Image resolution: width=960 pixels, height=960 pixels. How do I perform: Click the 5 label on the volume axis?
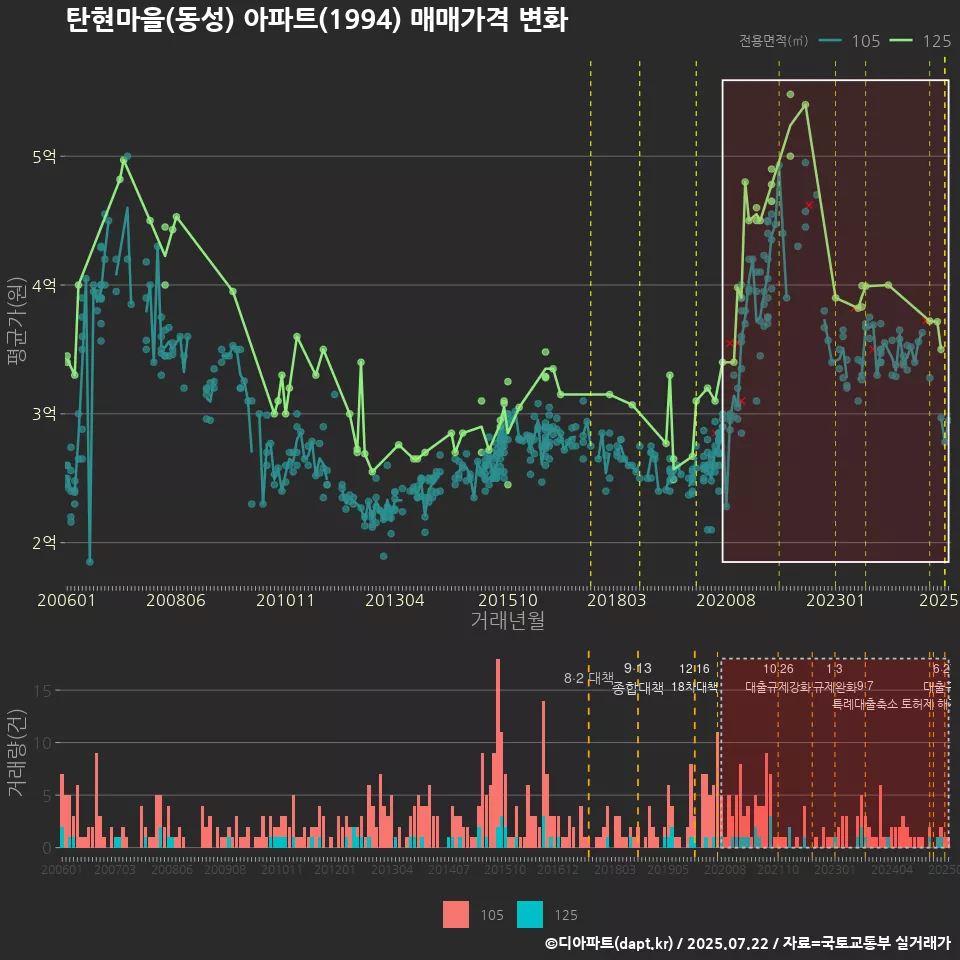point(48,796)
